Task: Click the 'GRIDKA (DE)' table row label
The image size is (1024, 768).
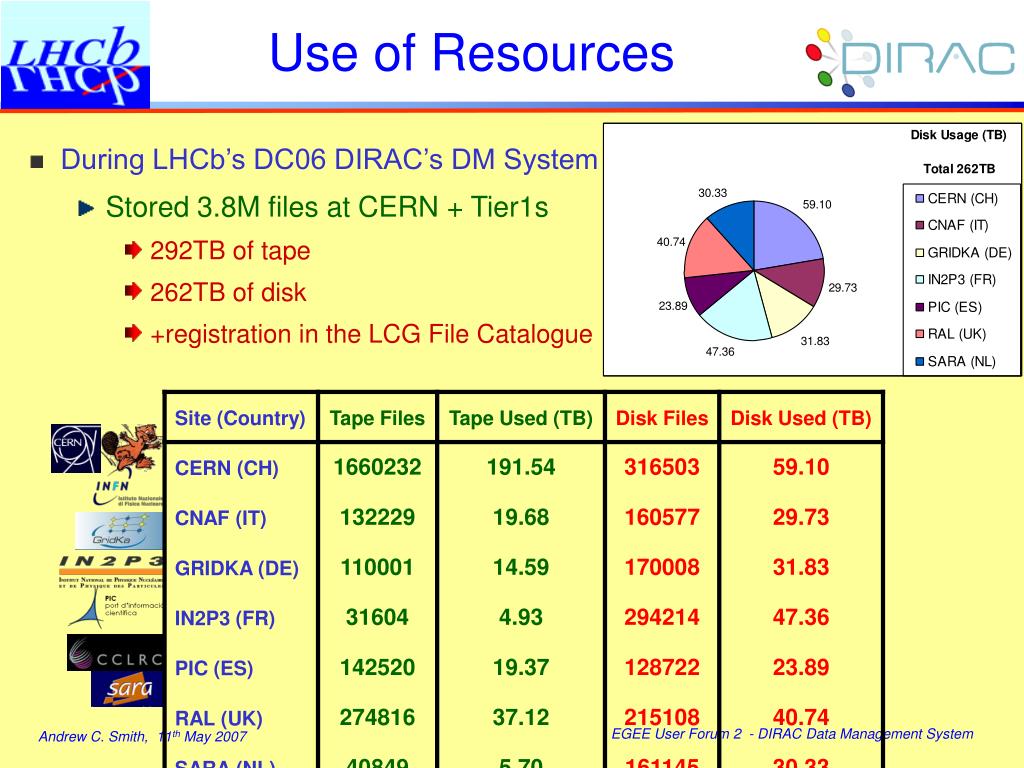Action: click(x=236, y=568)
